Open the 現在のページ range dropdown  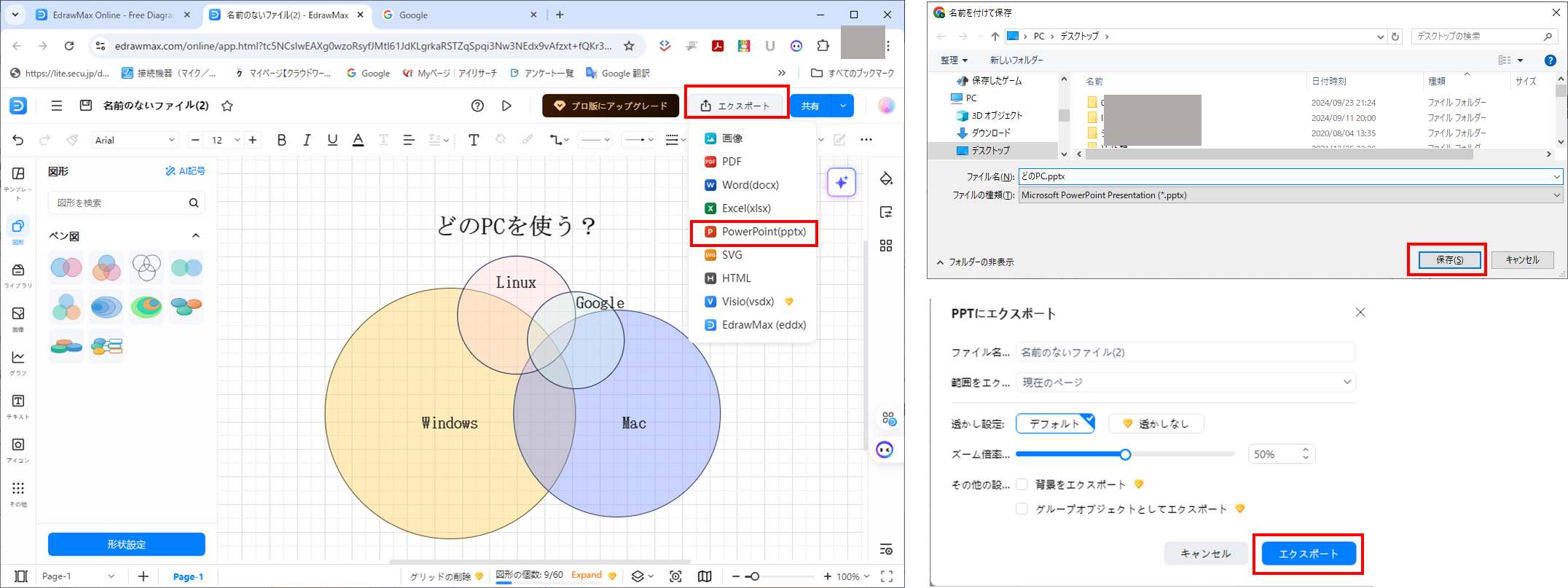click(1185, 383)
